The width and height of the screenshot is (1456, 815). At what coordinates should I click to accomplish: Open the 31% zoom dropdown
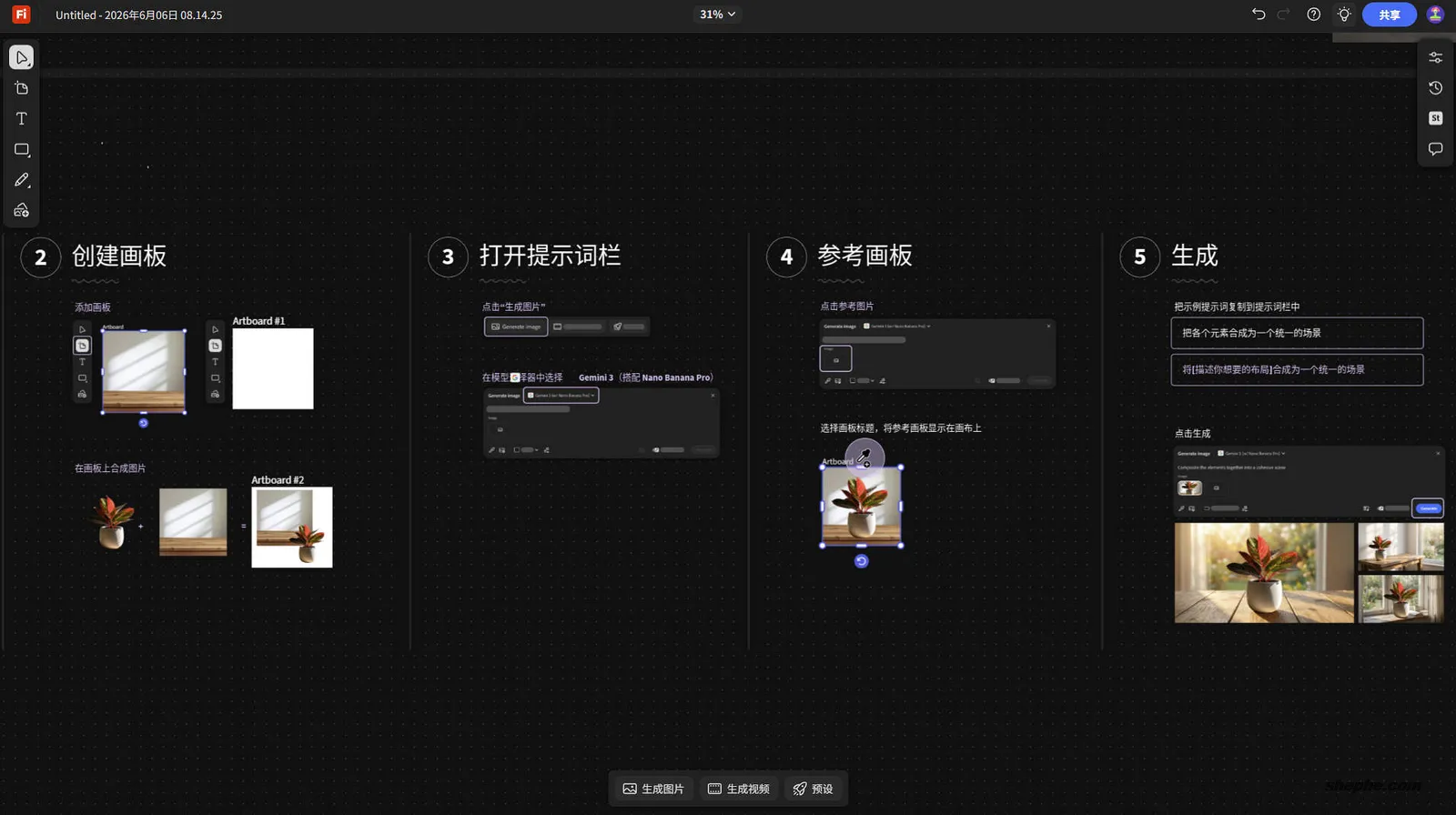pos(717,15)
